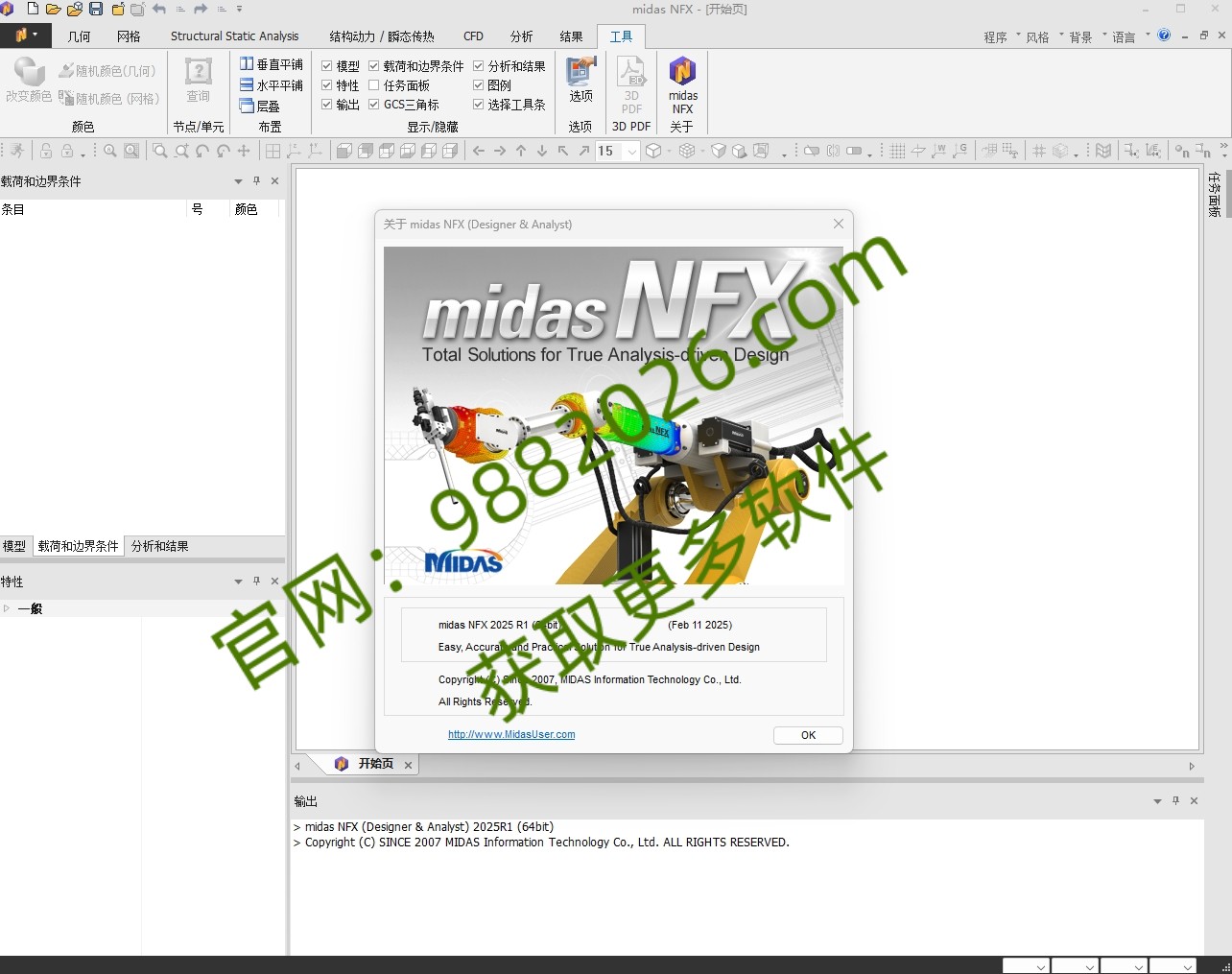
Task: Open the Structural Static Analysis tab
Action: click(x=235, y=36)
